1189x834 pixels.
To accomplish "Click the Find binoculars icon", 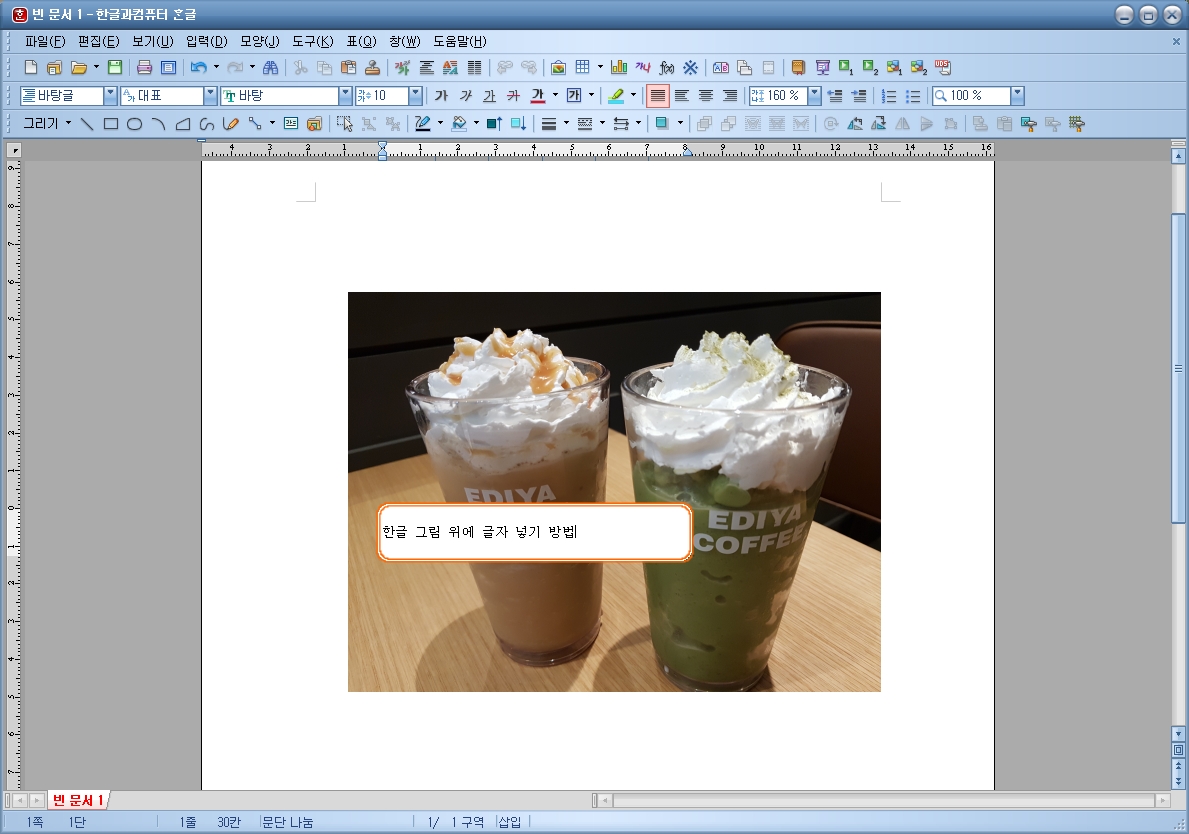I will click(270, 67).
